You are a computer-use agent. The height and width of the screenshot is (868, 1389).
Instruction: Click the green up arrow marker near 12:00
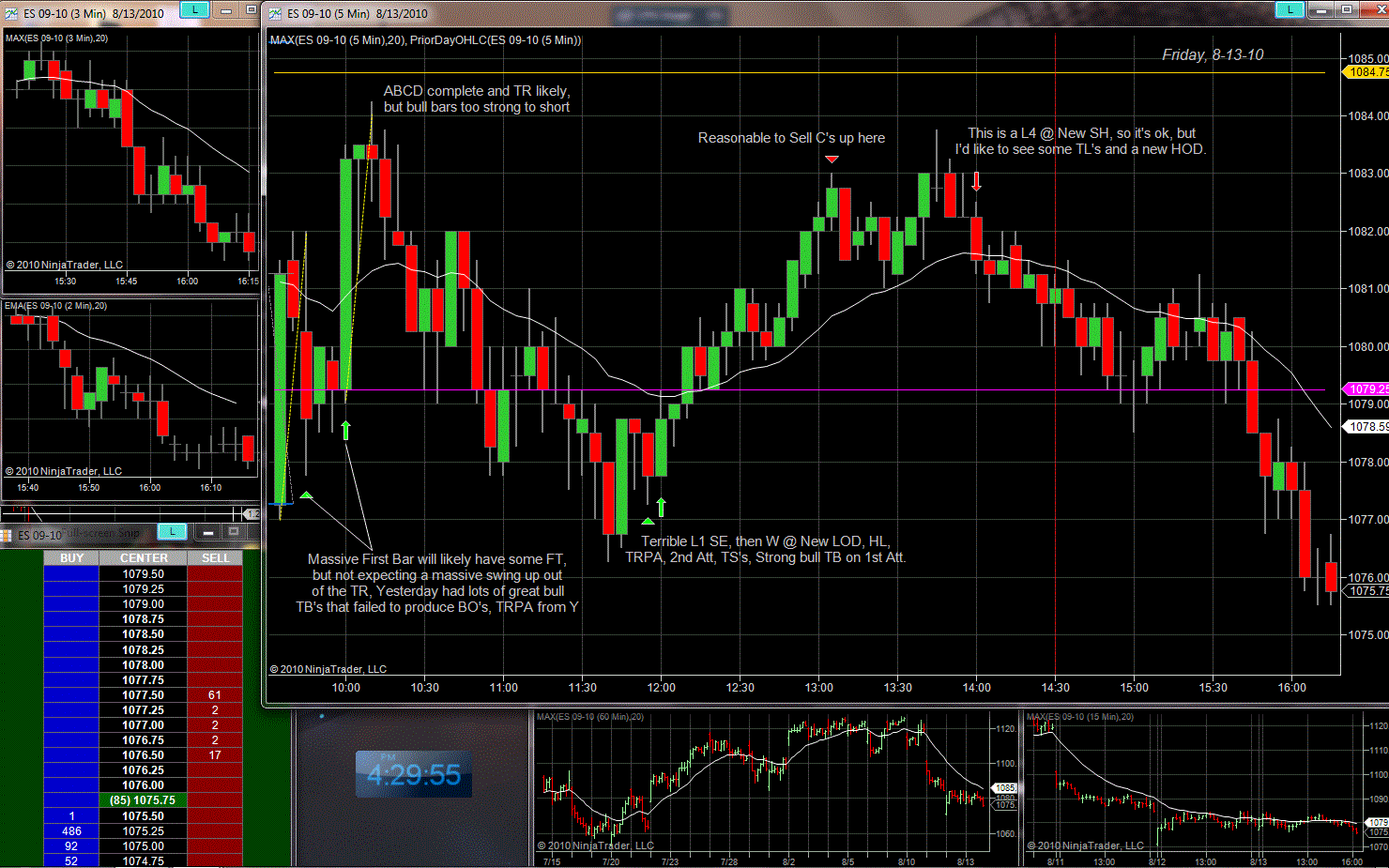[661, 507]
